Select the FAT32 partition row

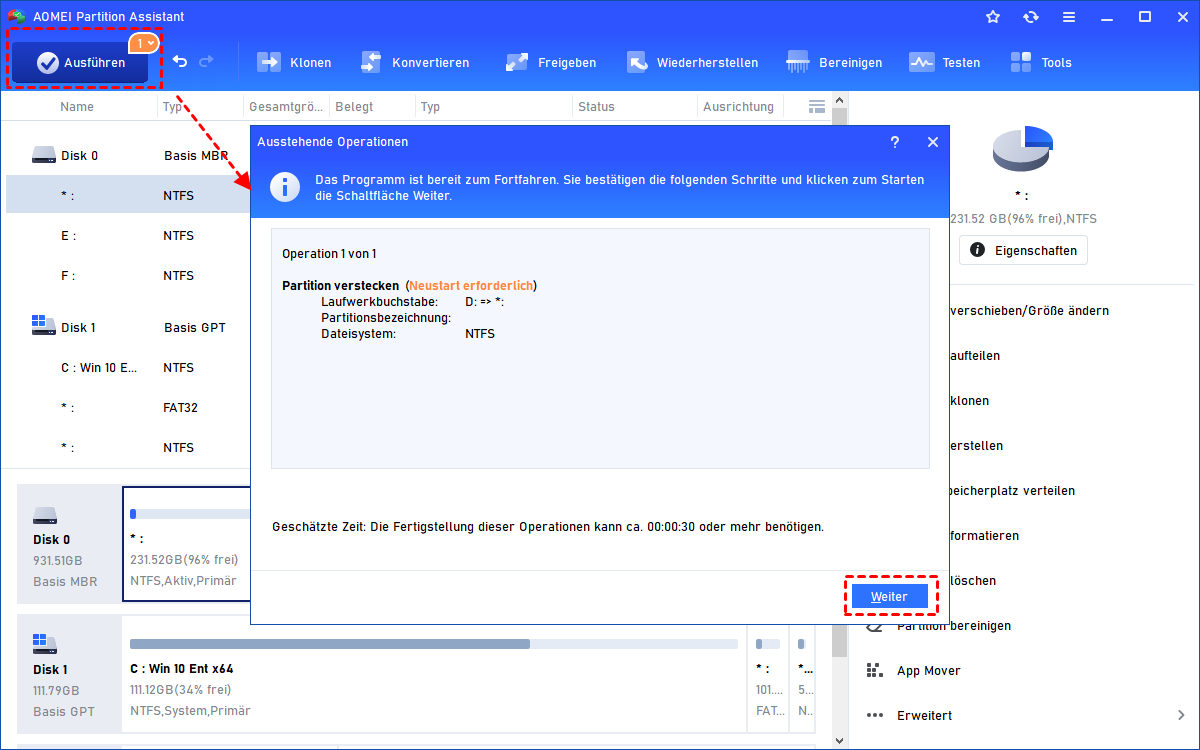128,407
